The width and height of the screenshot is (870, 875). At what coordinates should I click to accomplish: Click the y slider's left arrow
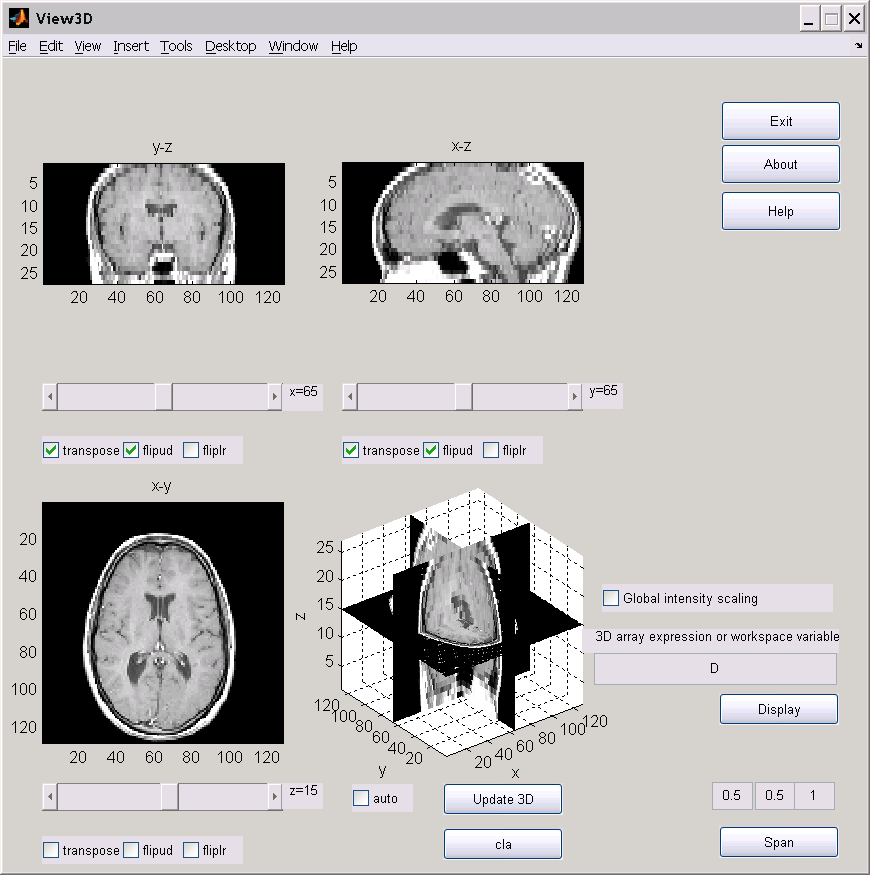[350, 397]
